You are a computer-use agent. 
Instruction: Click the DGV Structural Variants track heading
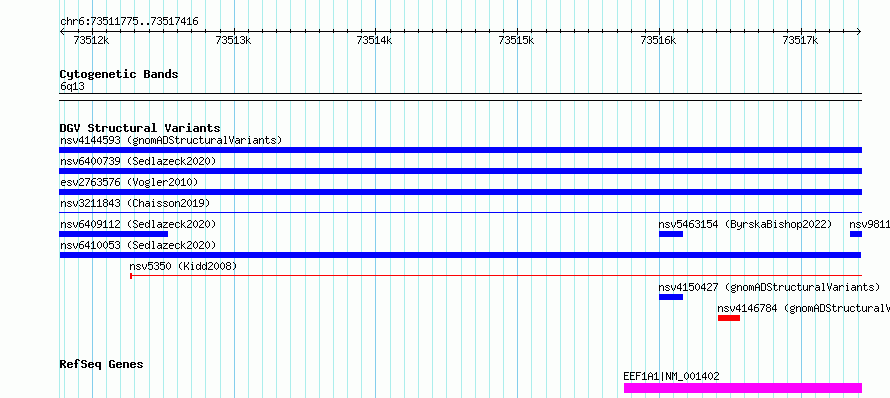[x=140, y=128]
